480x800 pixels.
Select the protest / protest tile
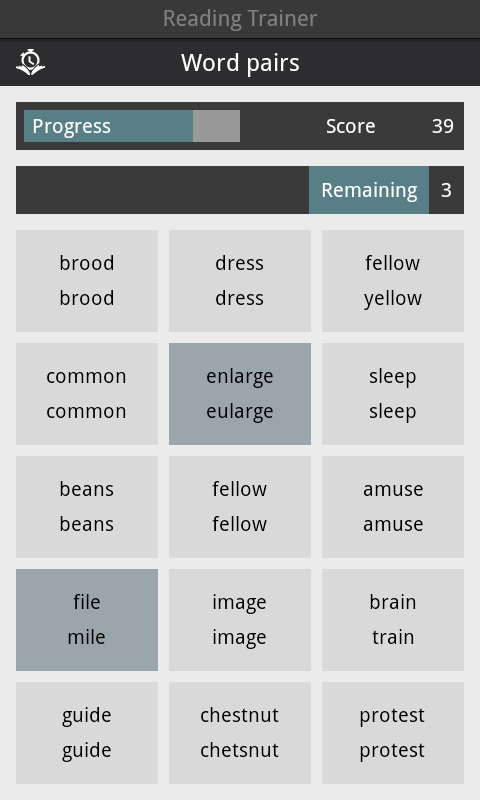[x=393, y=733]
